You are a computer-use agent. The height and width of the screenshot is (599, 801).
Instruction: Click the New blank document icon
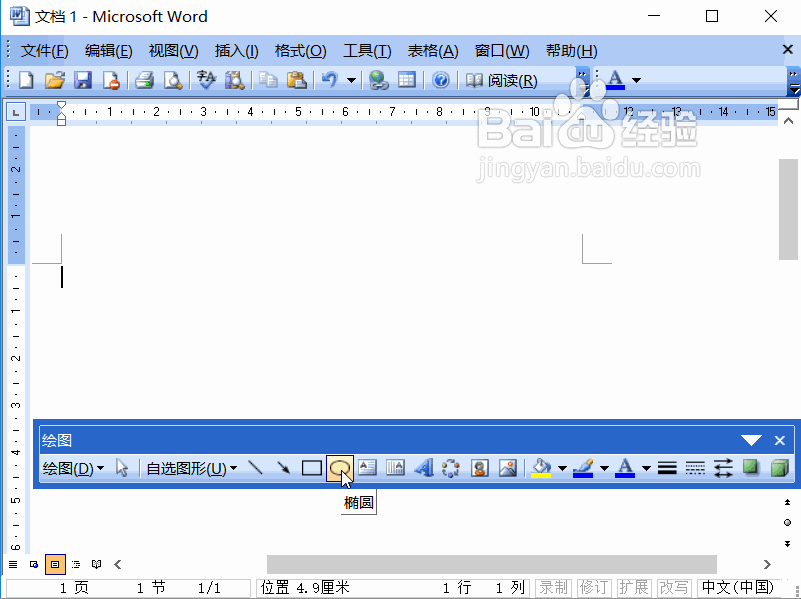tap(26, 80)
